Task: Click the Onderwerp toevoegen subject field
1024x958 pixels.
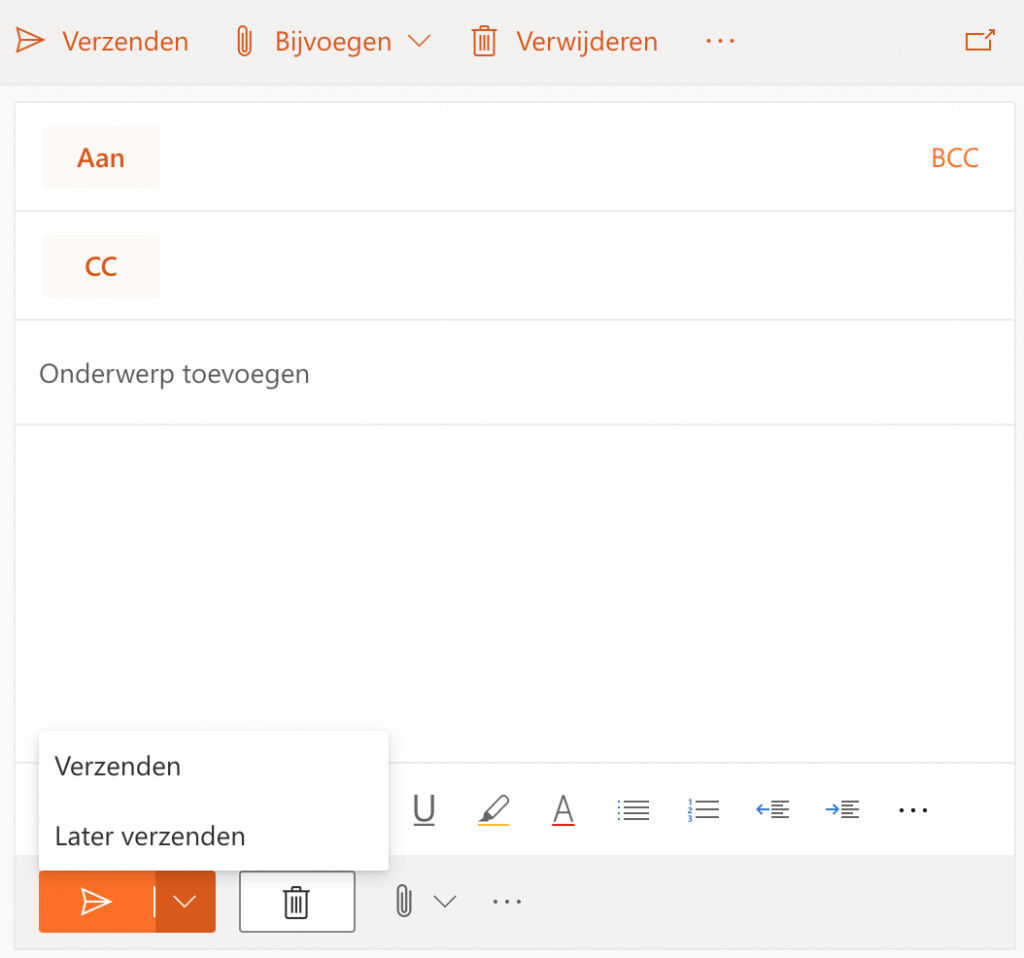Action: 515,374
